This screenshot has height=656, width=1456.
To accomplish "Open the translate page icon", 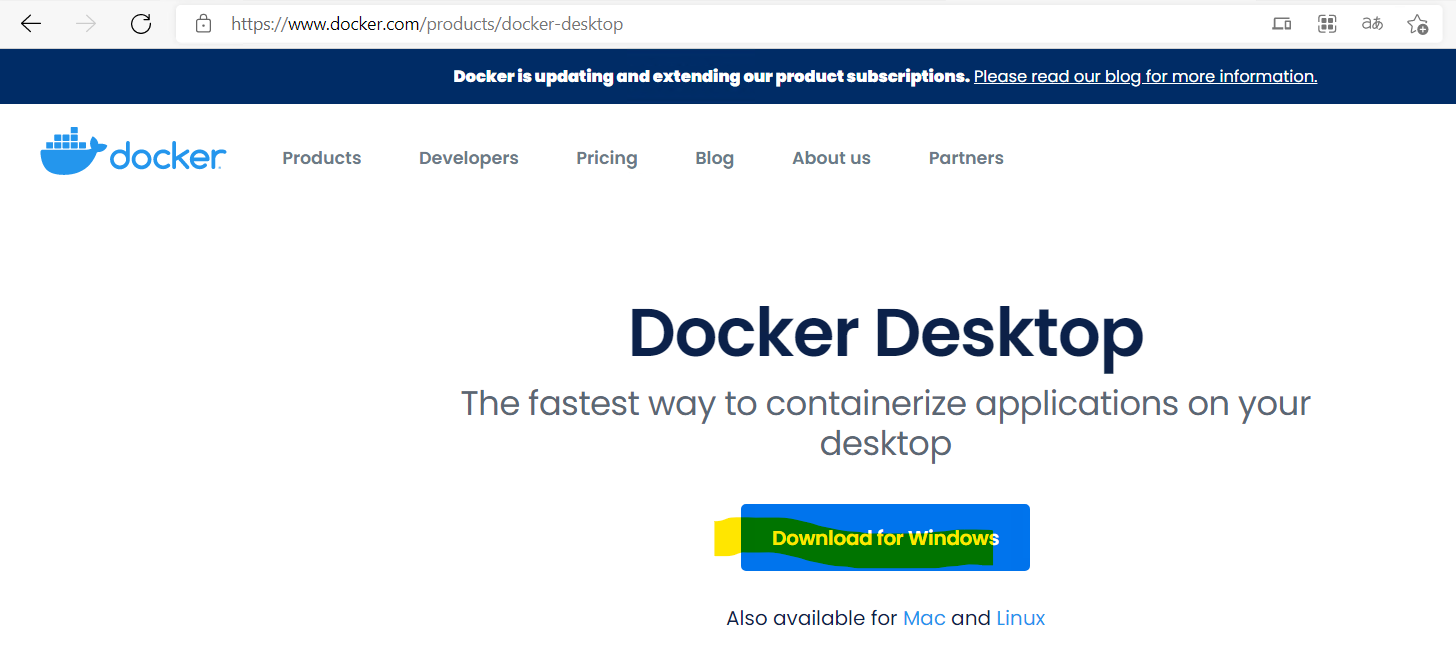I will [1372, 24].
